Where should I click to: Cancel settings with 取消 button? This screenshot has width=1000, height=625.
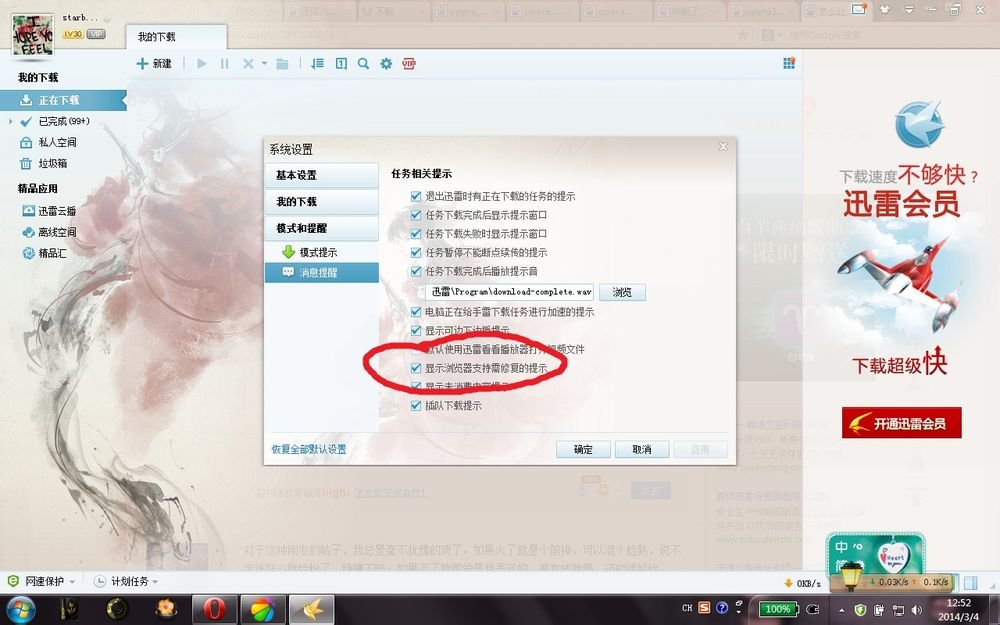(x=642, y=450)
